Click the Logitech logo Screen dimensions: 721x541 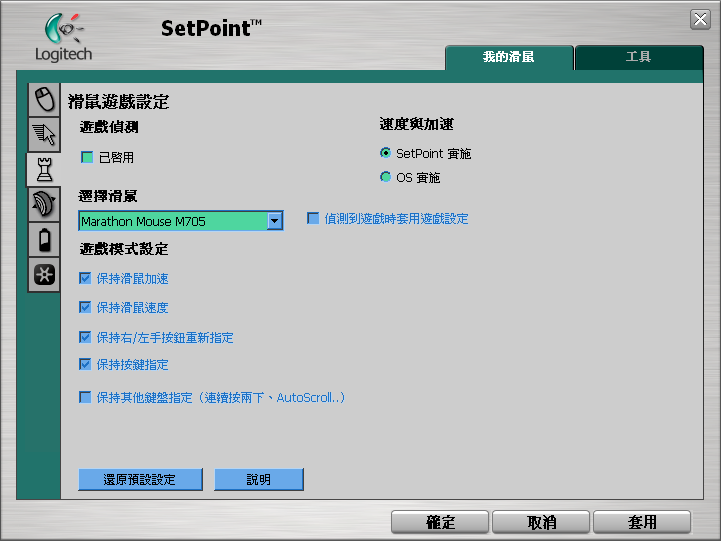click(63, 37)
